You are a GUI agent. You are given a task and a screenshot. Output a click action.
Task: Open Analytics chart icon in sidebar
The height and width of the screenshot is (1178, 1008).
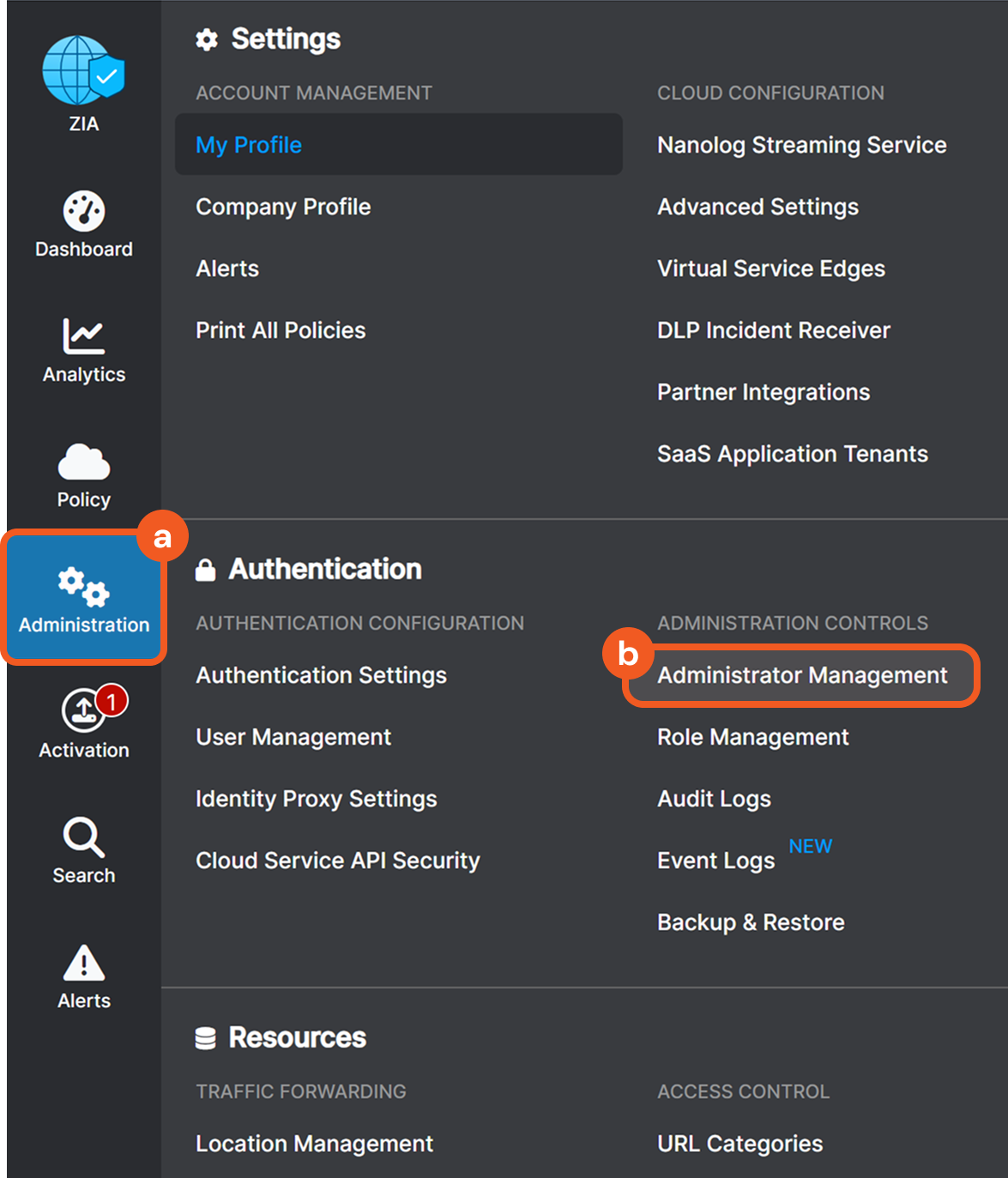click(83, 336)
